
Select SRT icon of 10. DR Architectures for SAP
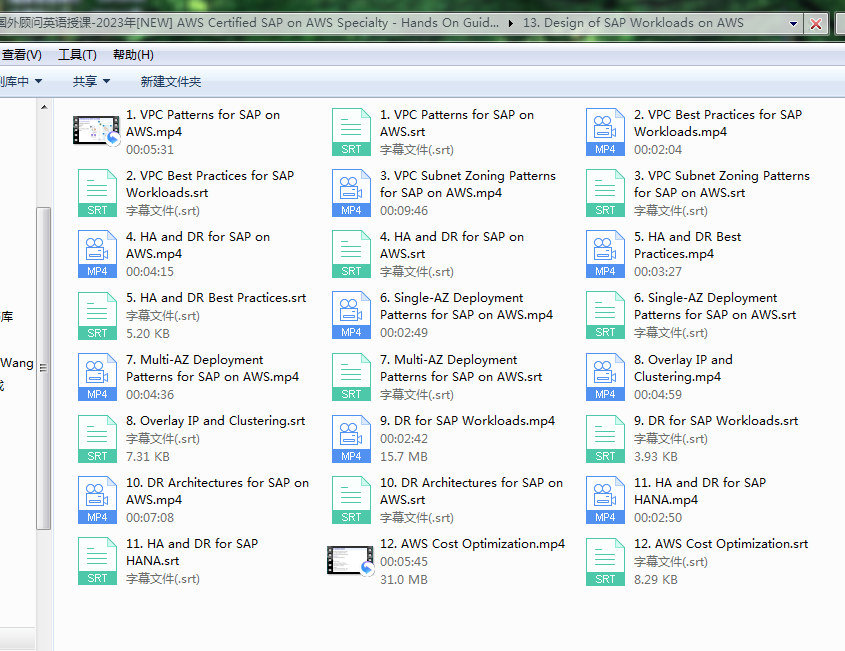pyautogui.click(x=351, y=500)
